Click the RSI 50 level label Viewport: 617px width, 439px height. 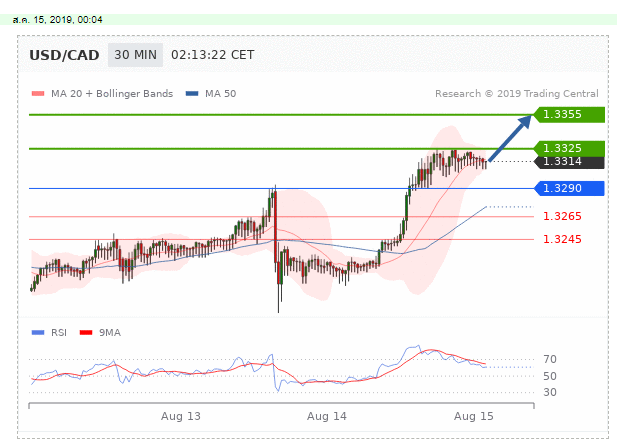click(550, 376)
